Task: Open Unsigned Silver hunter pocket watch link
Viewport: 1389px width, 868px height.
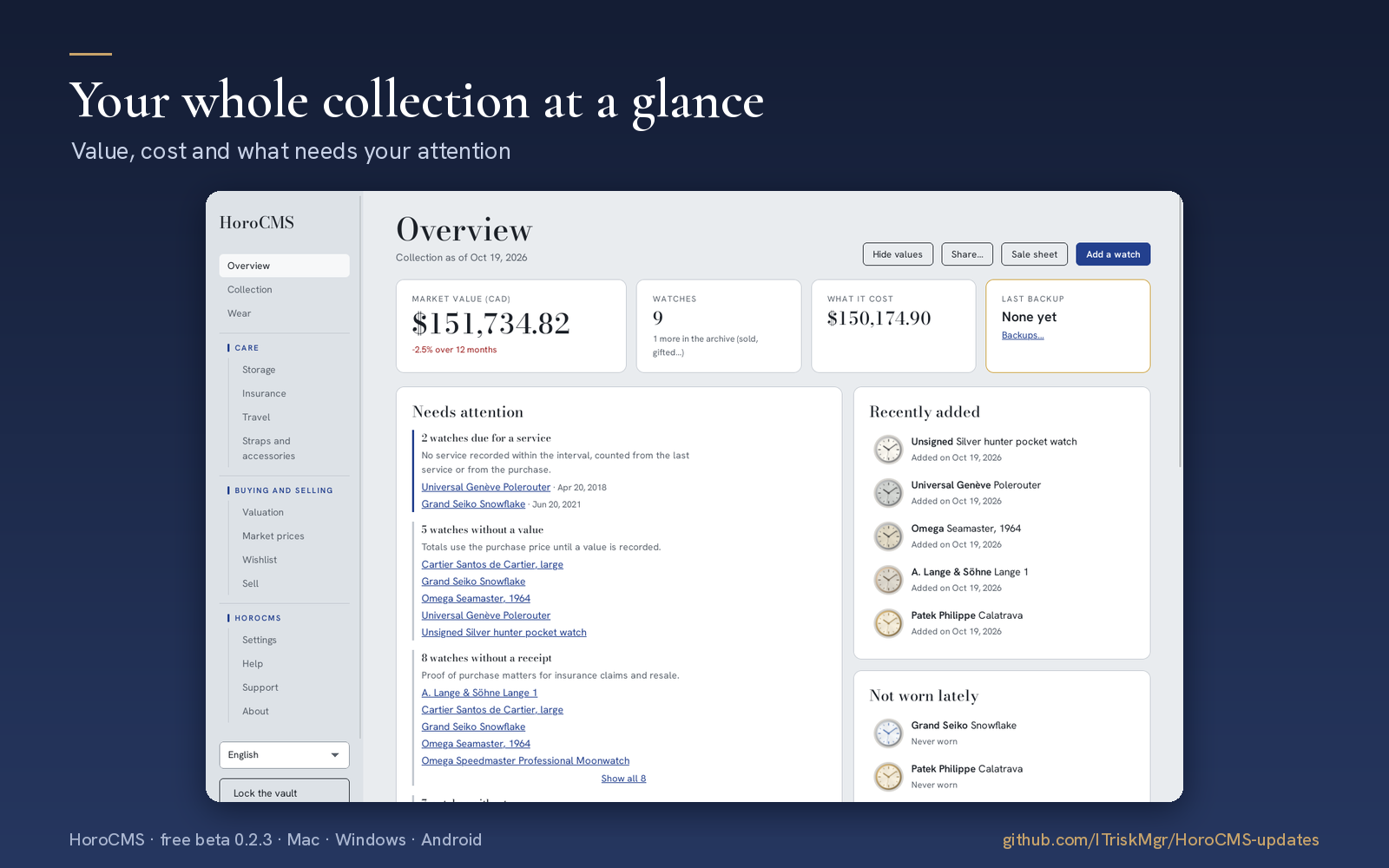Action: 504,633
